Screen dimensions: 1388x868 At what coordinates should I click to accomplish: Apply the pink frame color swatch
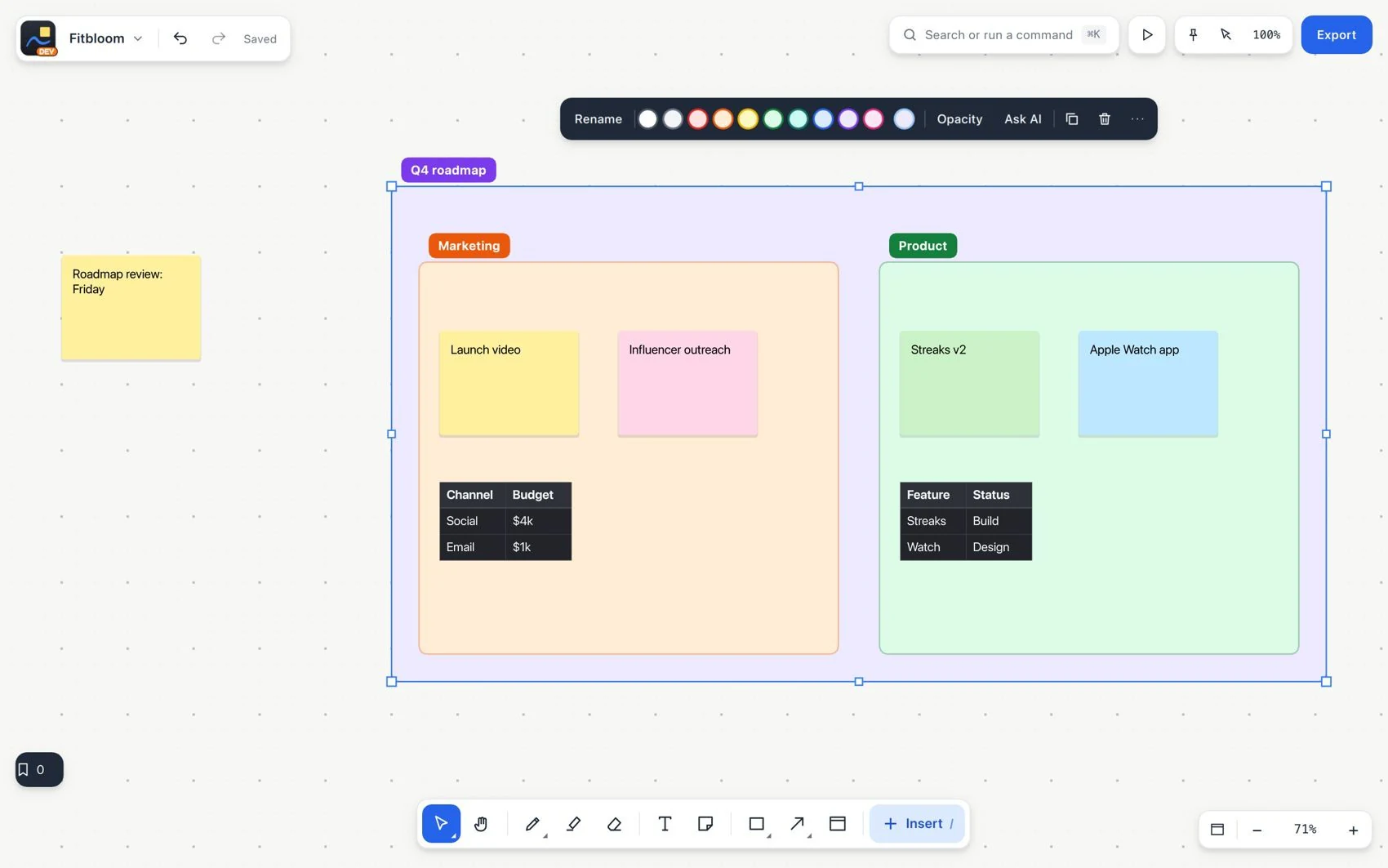coord(874,119)
